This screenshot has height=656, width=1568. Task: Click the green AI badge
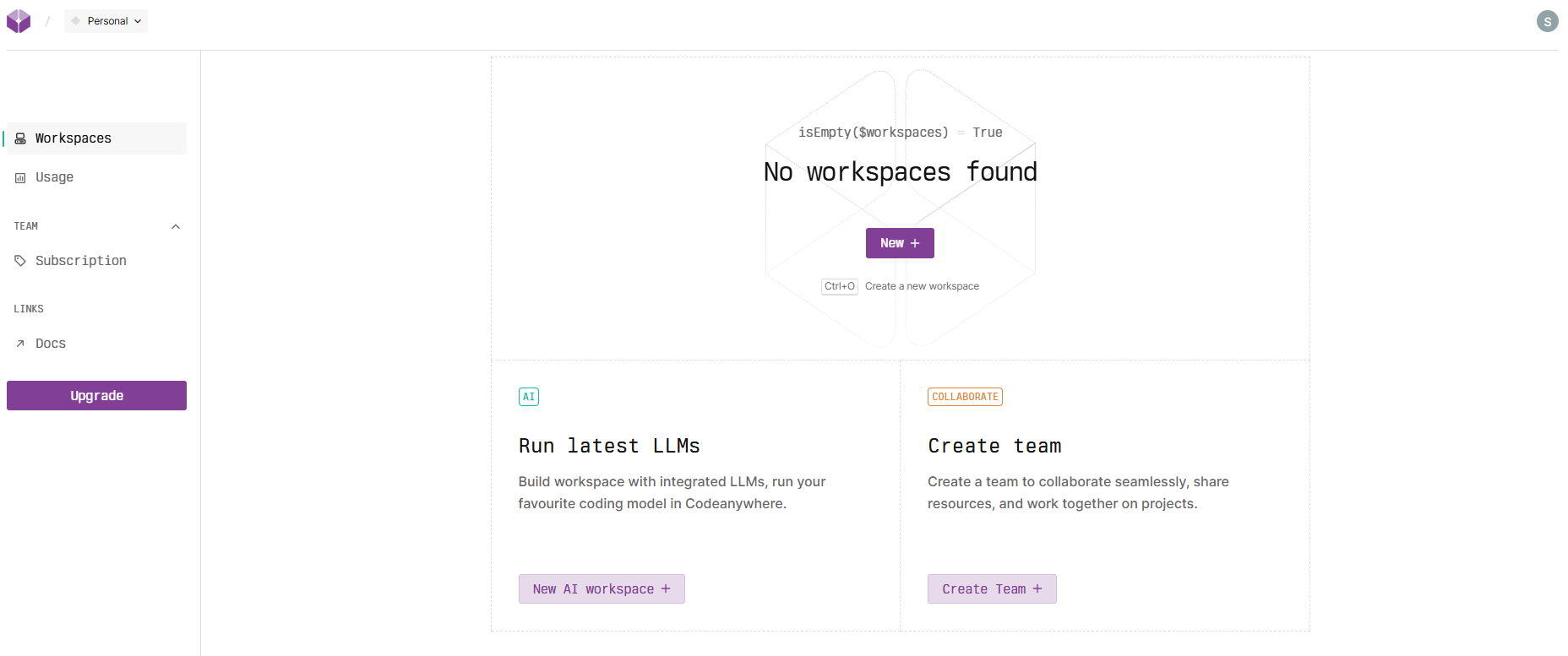(x=528, y=397)
